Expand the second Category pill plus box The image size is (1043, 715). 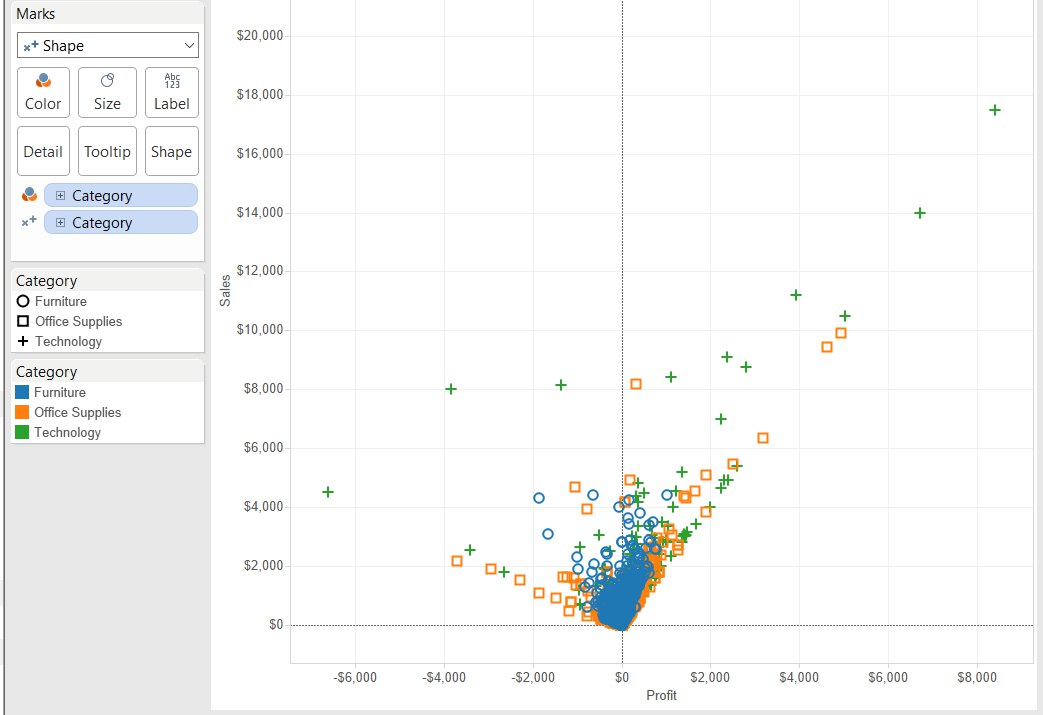click(61, 223)
